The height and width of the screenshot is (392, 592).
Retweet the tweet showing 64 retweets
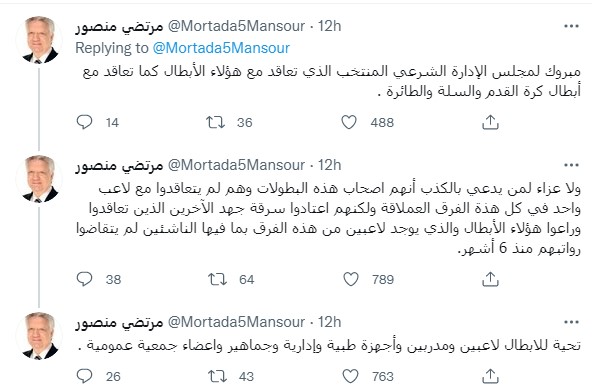tap(217, 279)
